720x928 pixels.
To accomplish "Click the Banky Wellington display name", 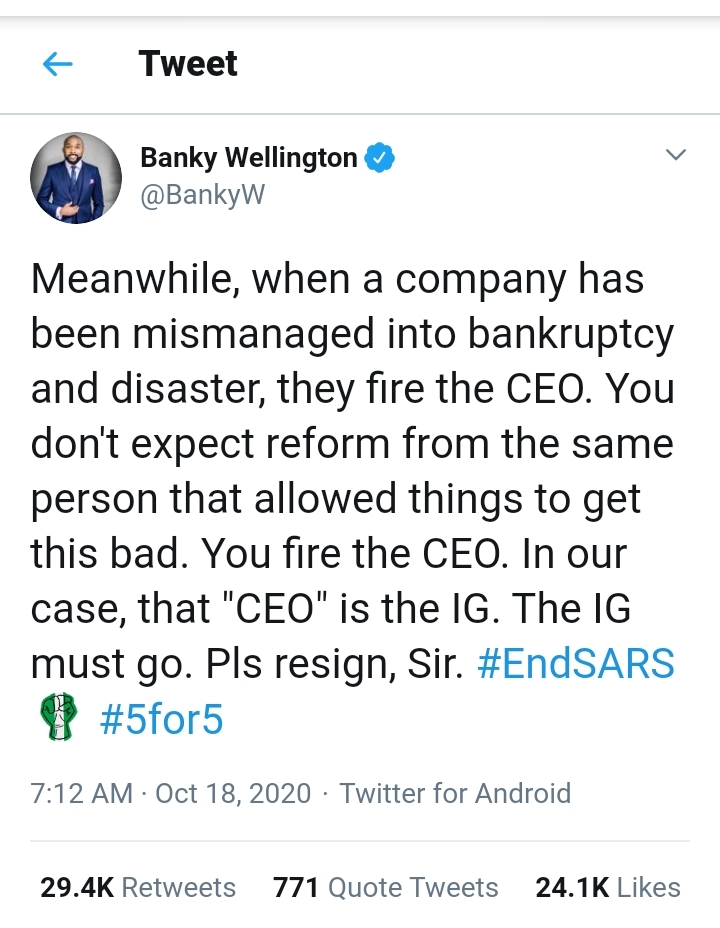I will [248, 158].
